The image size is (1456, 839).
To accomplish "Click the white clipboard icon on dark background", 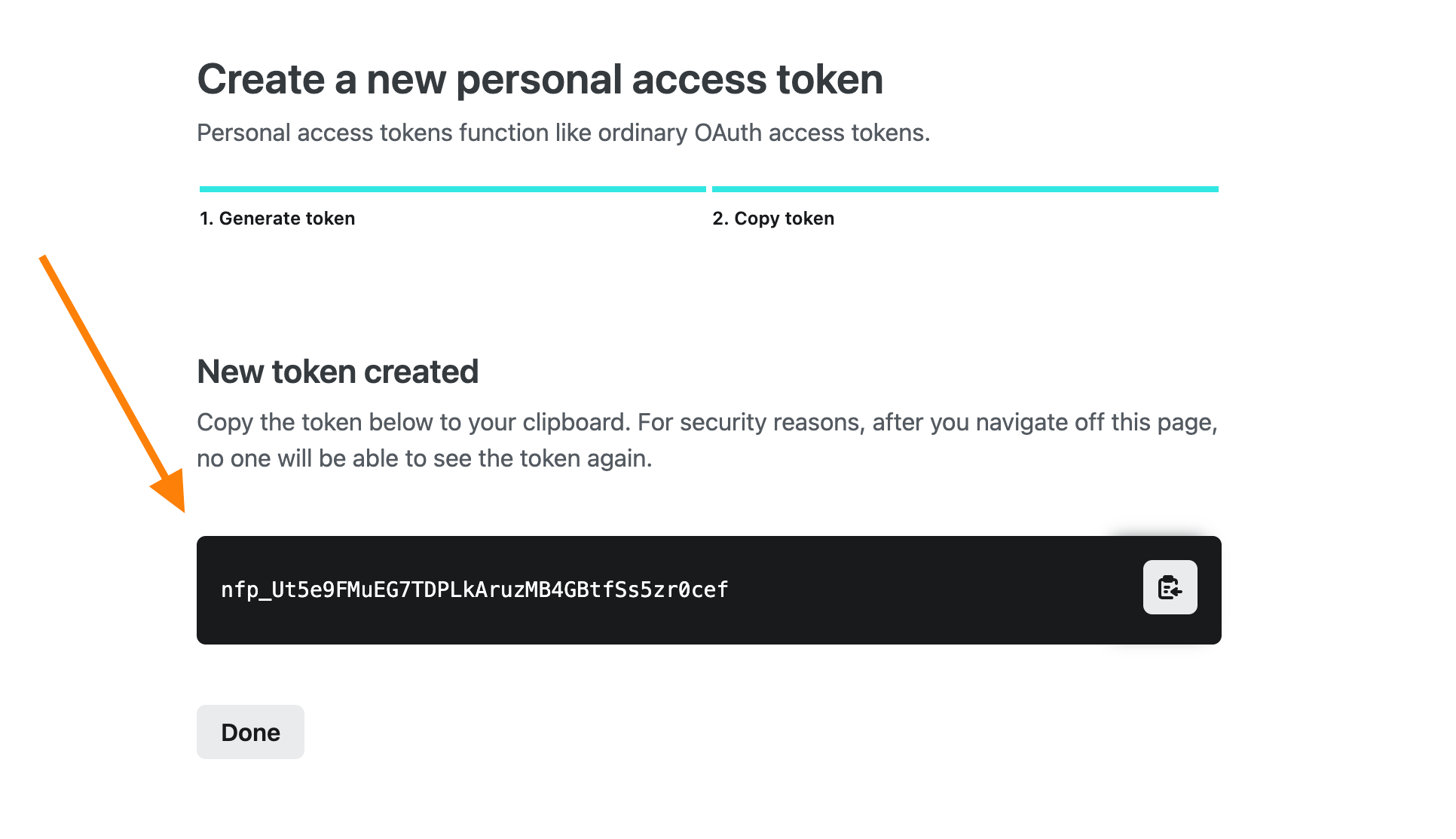I will pos(1170,587).
